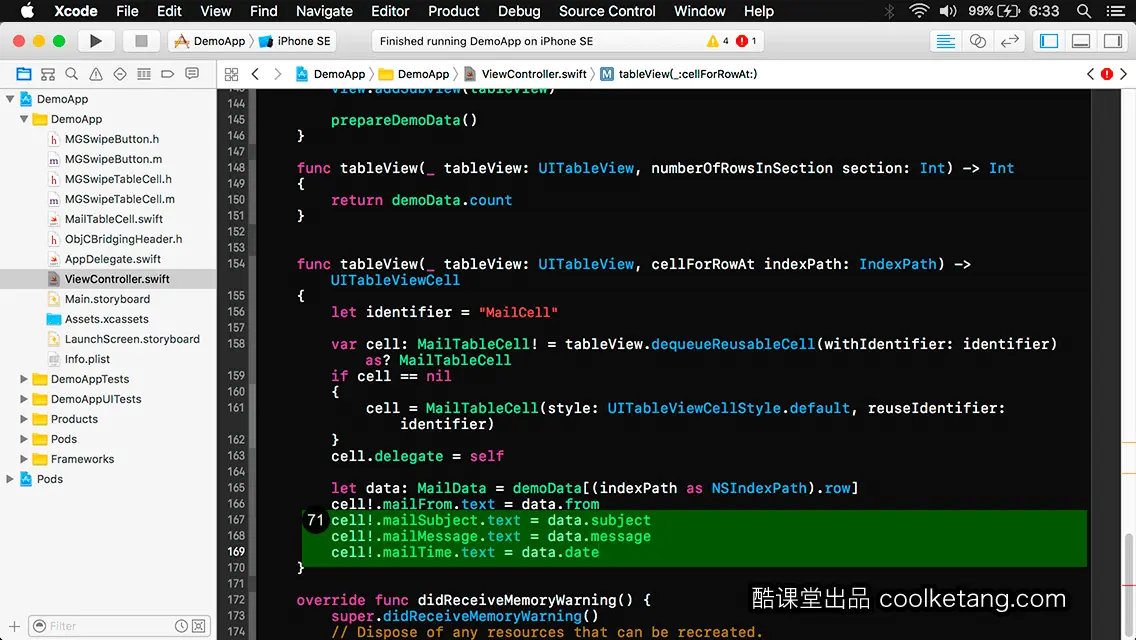The width and height of the screenshot is (1136, 640).
Task: Select AppDelegate.swift file
Action: [113, 259]
